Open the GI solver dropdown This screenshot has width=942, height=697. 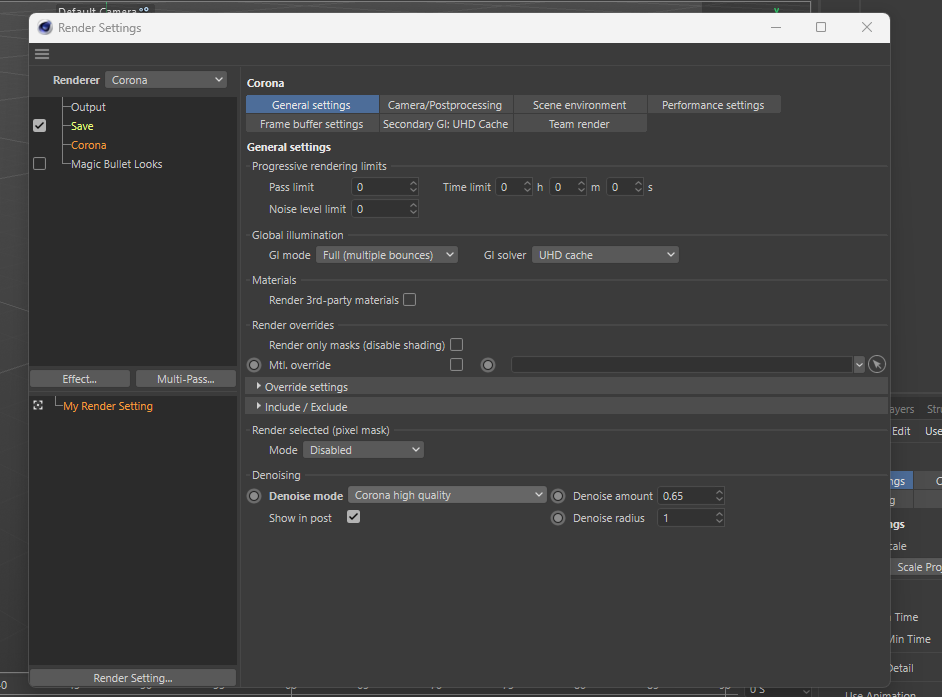605,255
